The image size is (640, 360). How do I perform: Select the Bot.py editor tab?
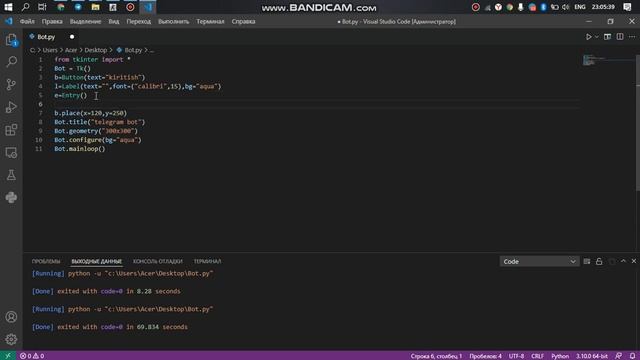coord(51,37)
